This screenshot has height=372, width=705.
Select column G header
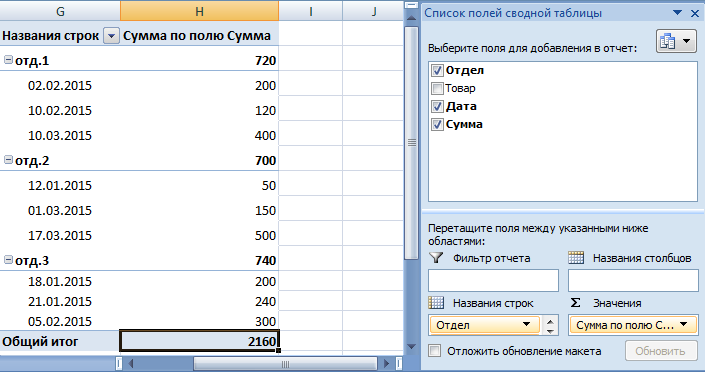pyautogui.click(x=60, y=11)
